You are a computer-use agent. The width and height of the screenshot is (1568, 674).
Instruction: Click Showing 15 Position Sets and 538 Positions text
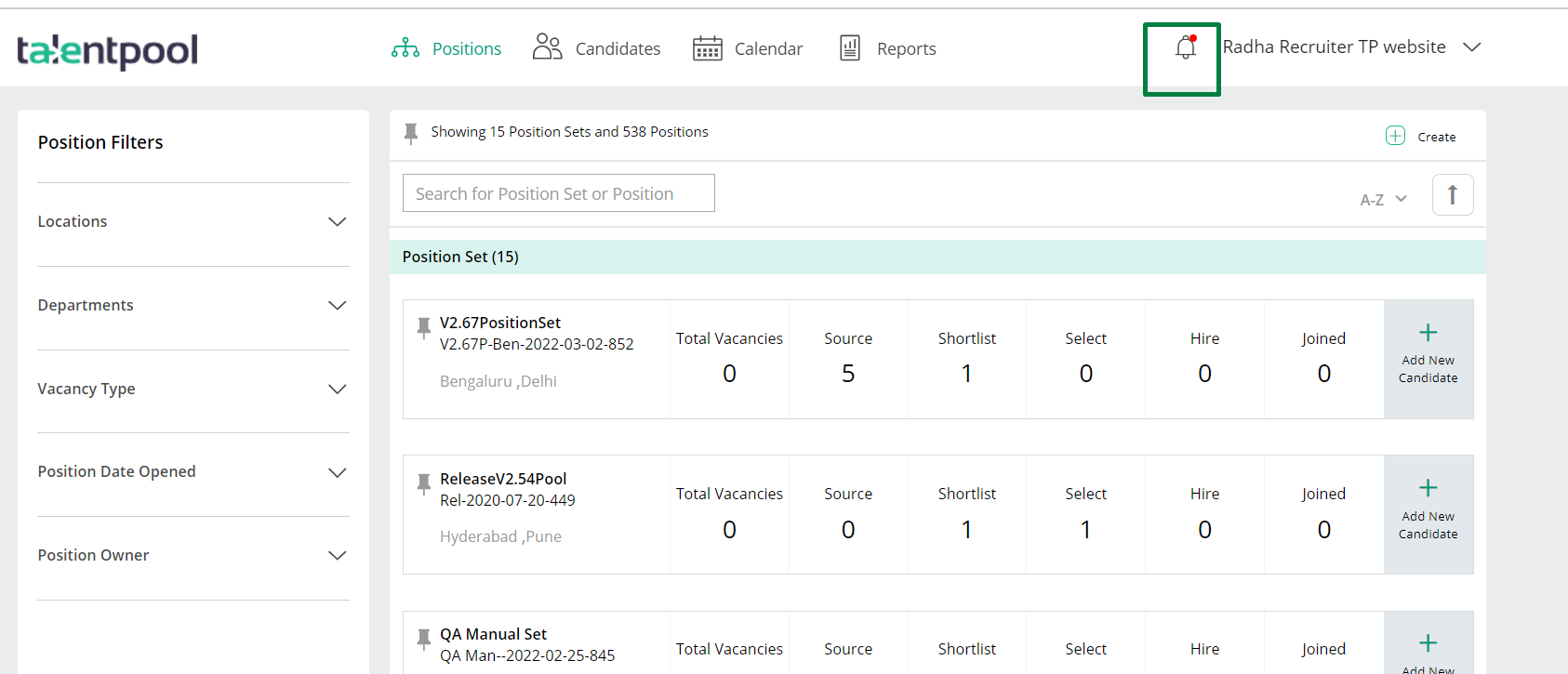point(569,132)
